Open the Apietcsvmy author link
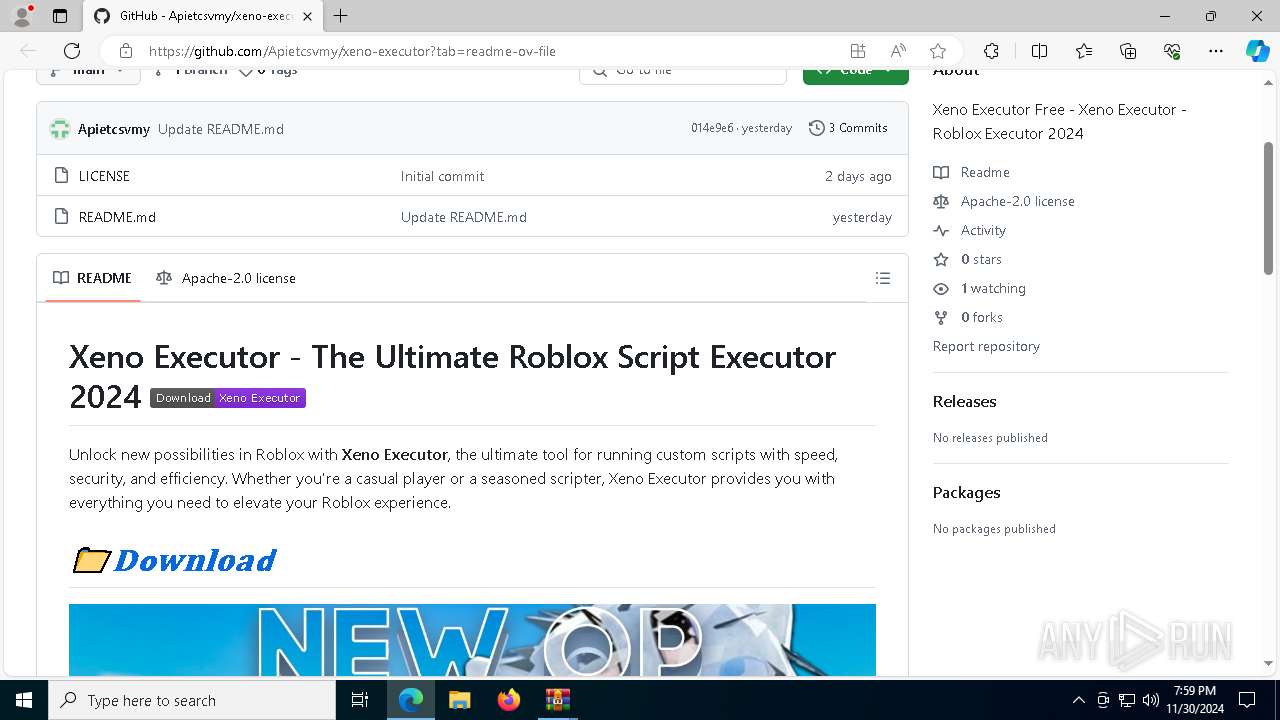Viewport: 1280px width, 720px height. pyautogui.click(x=114, y=128)
